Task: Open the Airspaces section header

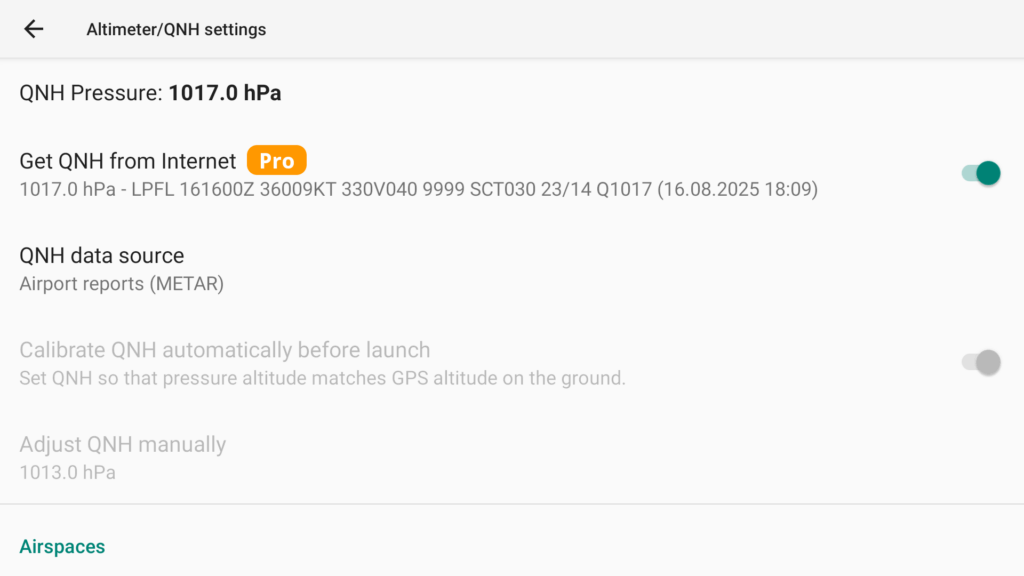Action: (x=62, y=547)
